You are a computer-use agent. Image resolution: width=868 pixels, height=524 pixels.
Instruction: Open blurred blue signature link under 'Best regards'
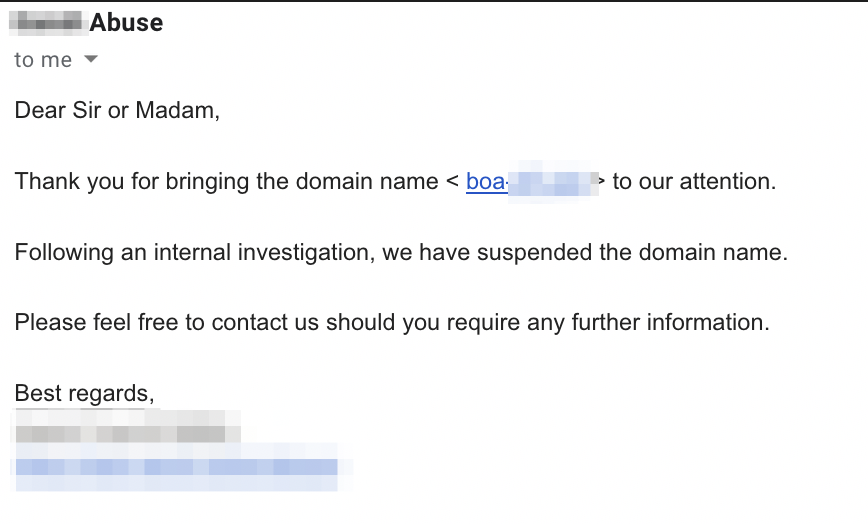pos(175,466)
